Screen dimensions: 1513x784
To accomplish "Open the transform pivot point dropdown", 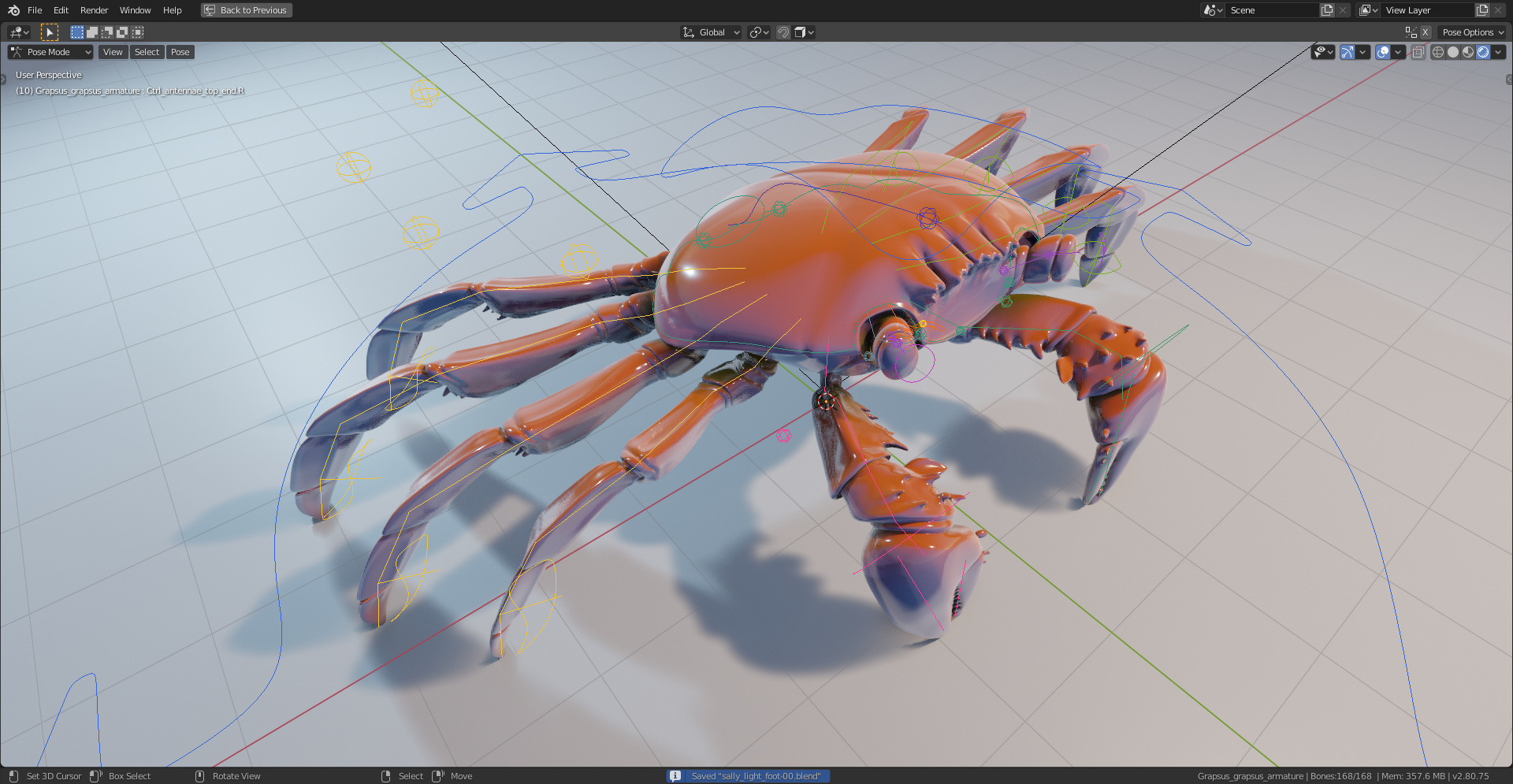I will click(x=760, y=32).
